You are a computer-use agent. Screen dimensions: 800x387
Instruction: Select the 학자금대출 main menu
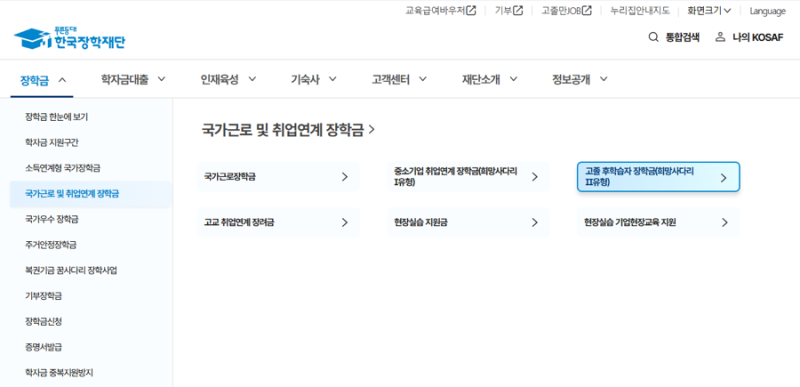click(125, 79)
